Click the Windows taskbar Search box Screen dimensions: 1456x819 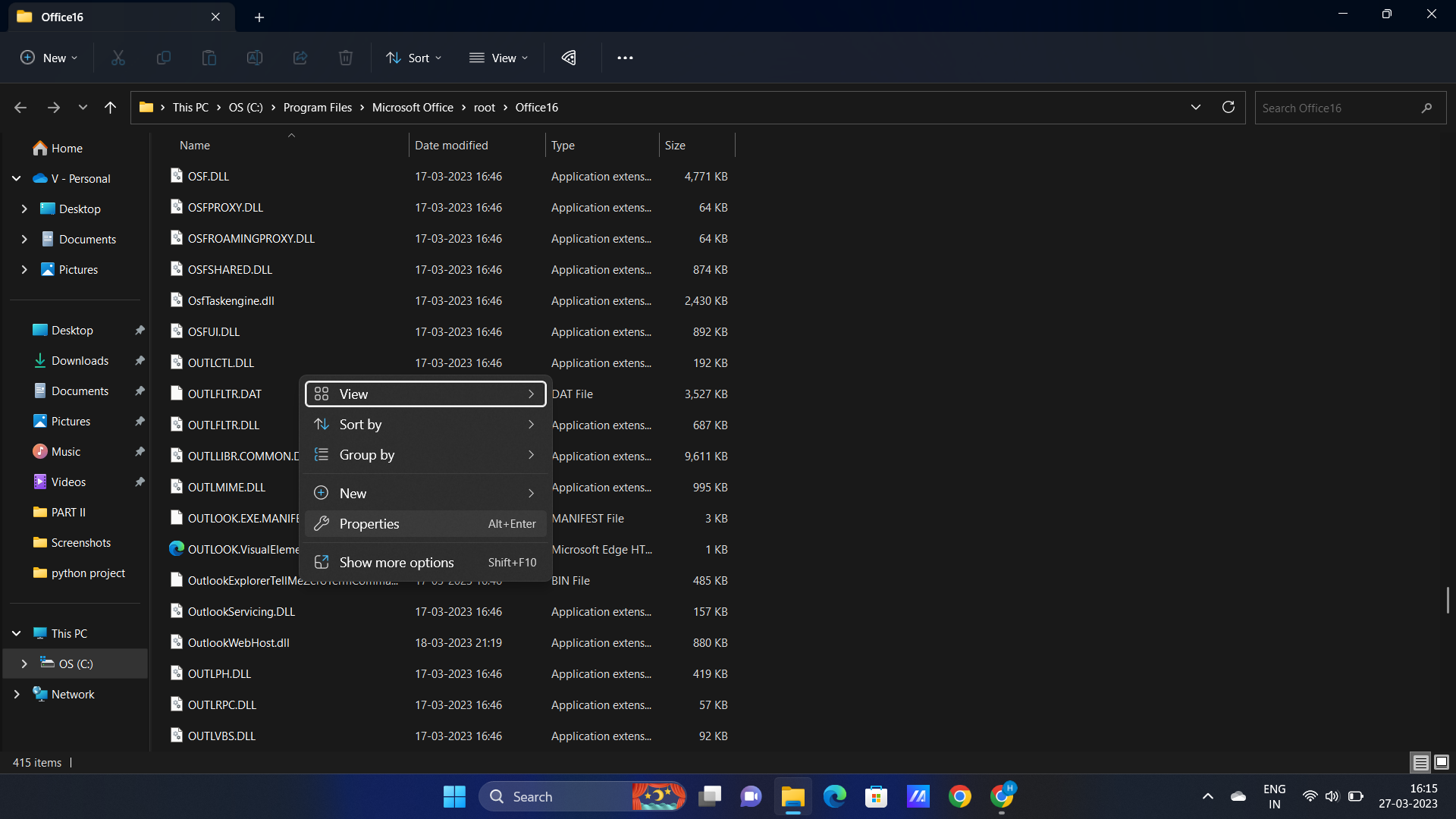[582, 796]
